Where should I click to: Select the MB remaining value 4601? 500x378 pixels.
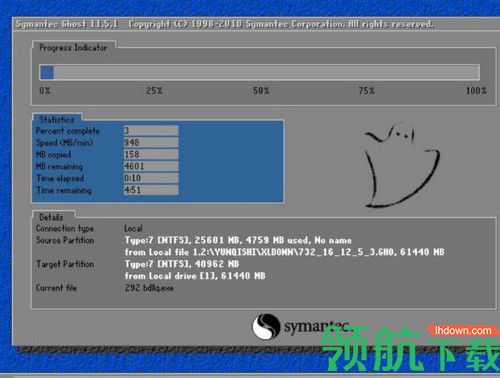151,166
